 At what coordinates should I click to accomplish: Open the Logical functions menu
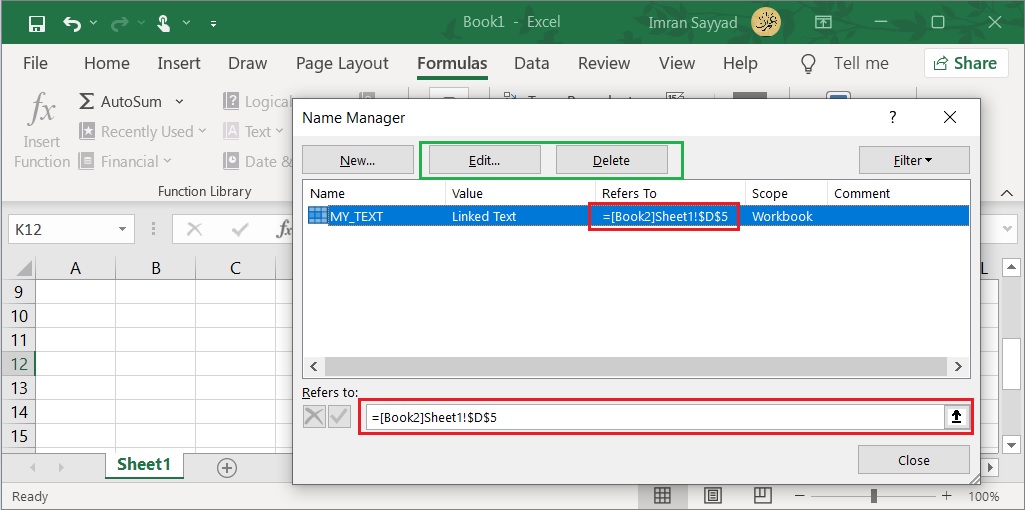[x=257, y=101]
